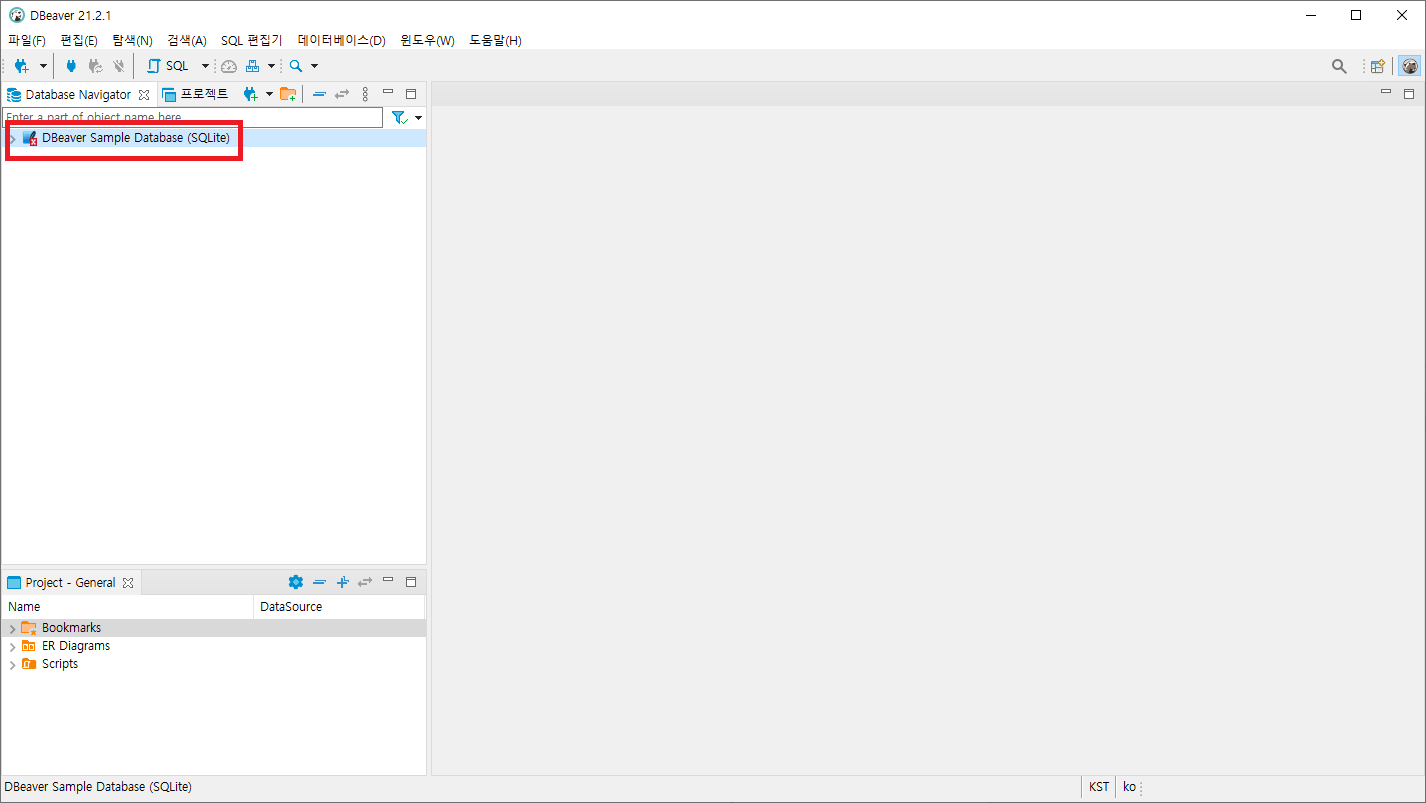Open dropdown arrow next to SQL button
1426x803 pixels.
point(205,66)
